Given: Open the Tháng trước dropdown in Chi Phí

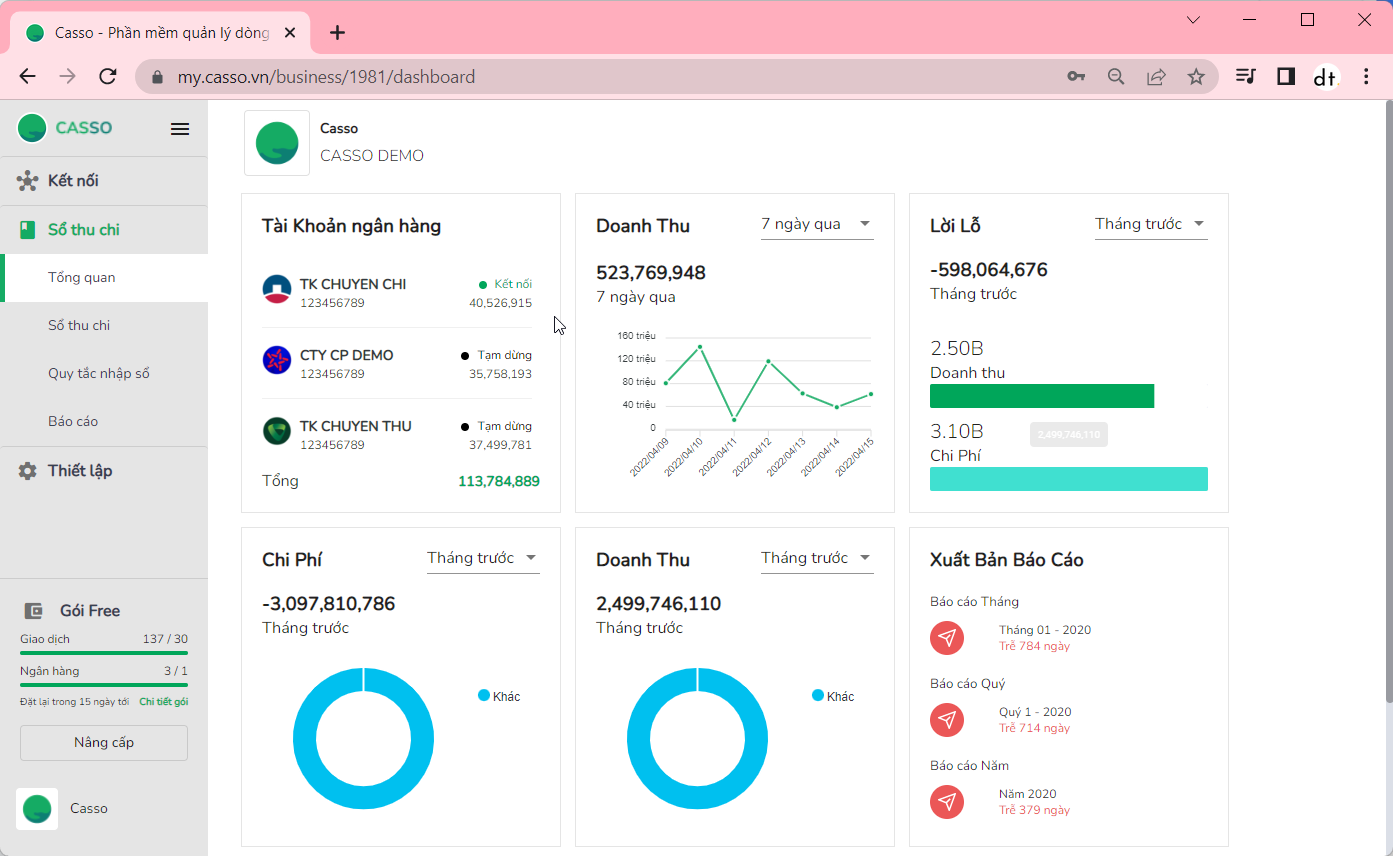Looking at the screenshot, I should coord(483,558).
